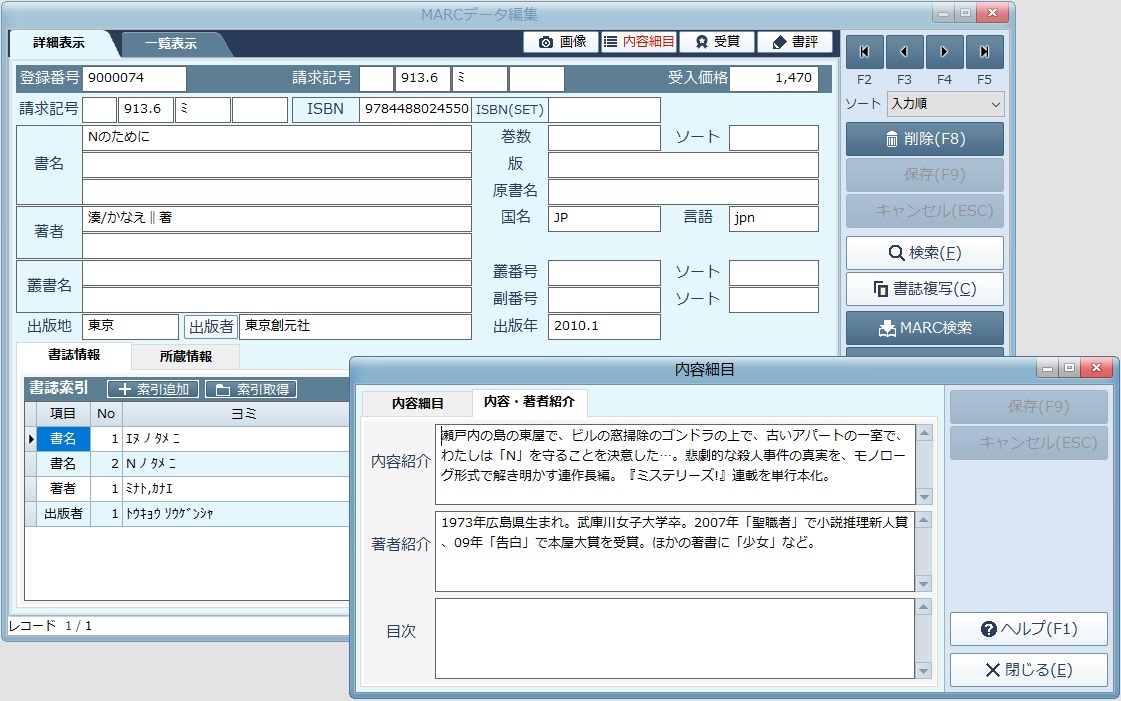Image resolution: width=1121 pixels, height=701 pixels.
Task: Click the 出版年 field 2010.1
Action: (x=605, y=327)
